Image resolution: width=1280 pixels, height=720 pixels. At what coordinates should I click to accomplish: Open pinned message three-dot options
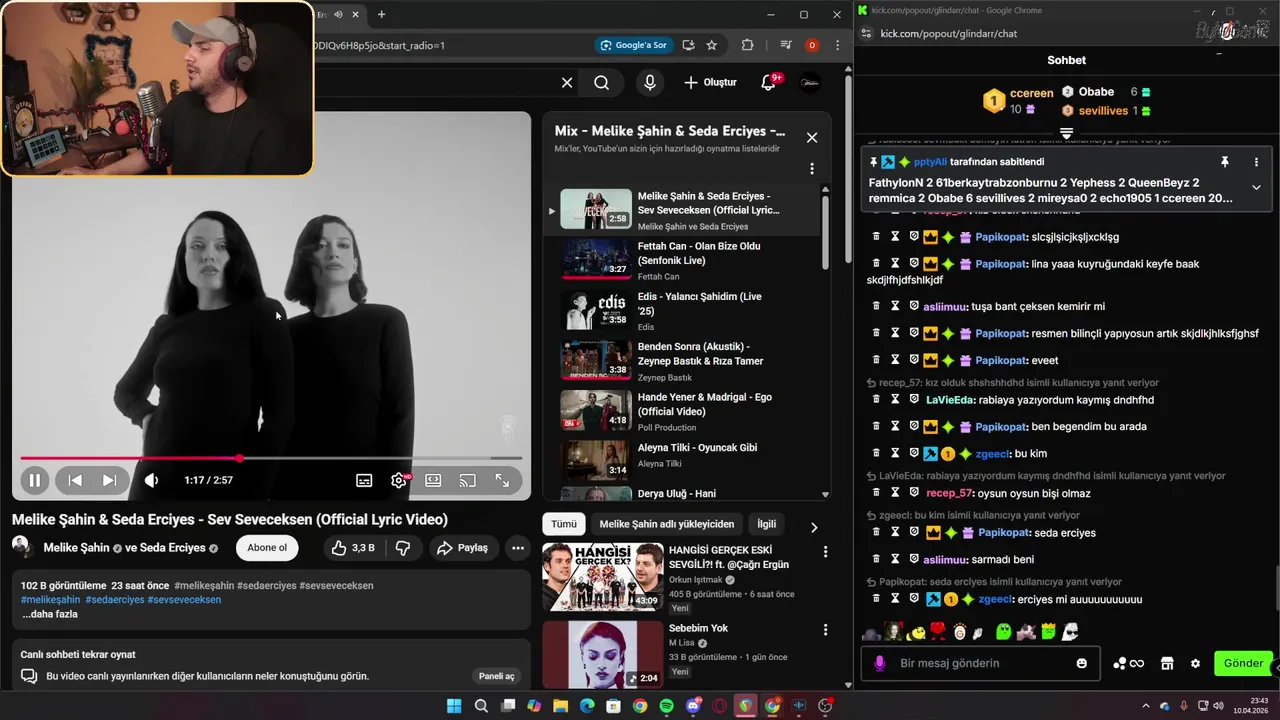coord(1256,162)
